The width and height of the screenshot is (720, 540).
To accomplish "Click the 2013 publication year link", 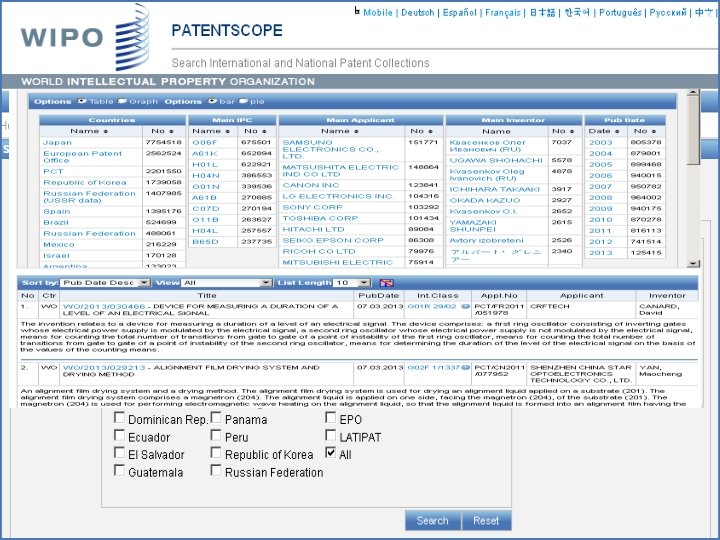I will [x=601, y=253].
